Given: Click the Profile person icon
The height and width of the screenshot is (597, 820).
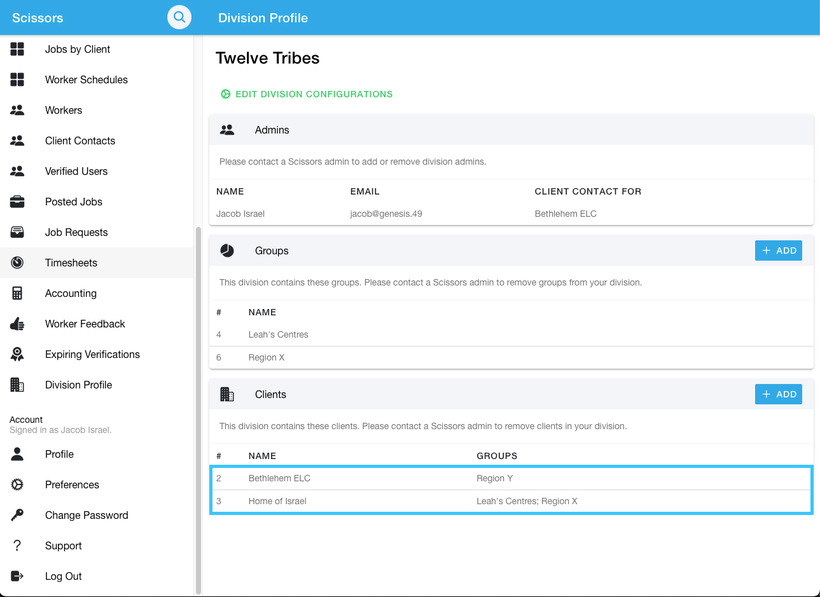Looking at the screenshot, I should (x=17, y=454).
